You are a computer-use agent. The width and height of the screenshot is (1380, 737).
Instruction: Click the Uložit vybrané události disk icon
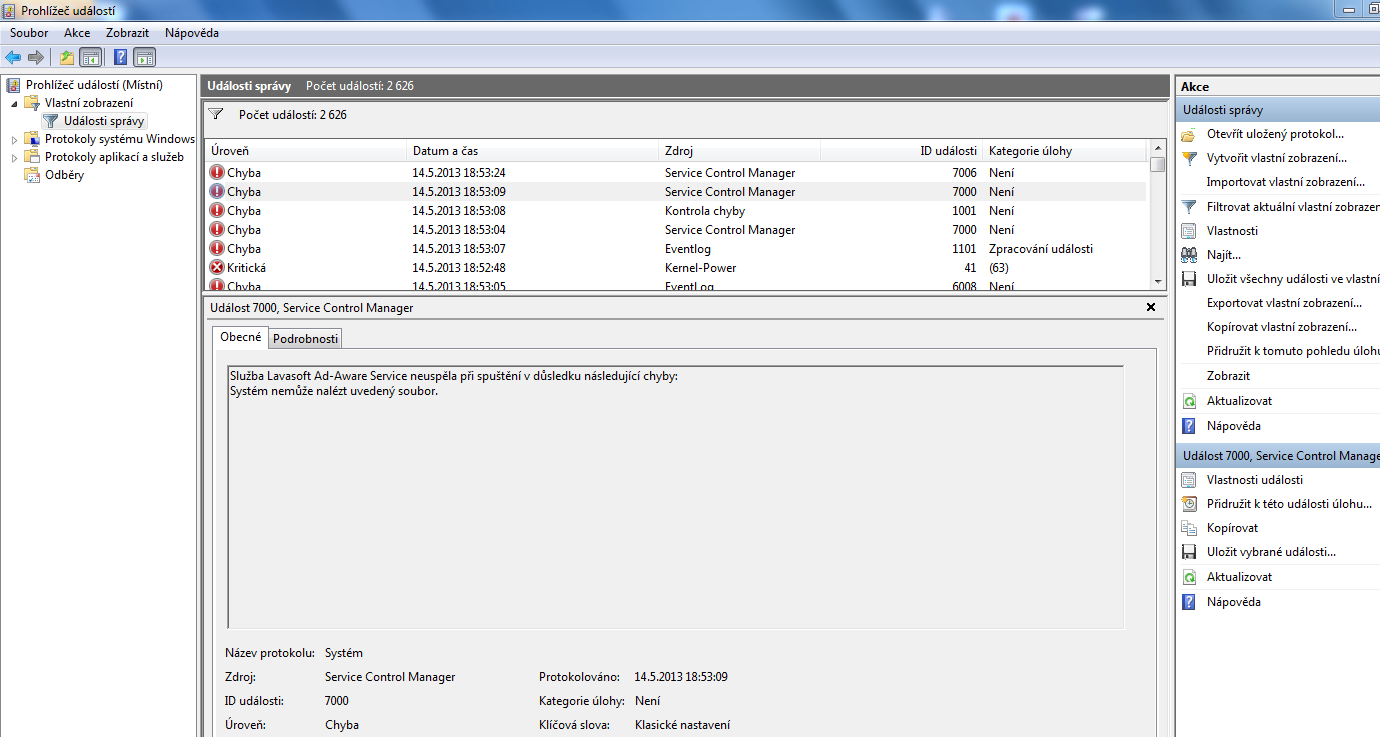coord(1189,552)
